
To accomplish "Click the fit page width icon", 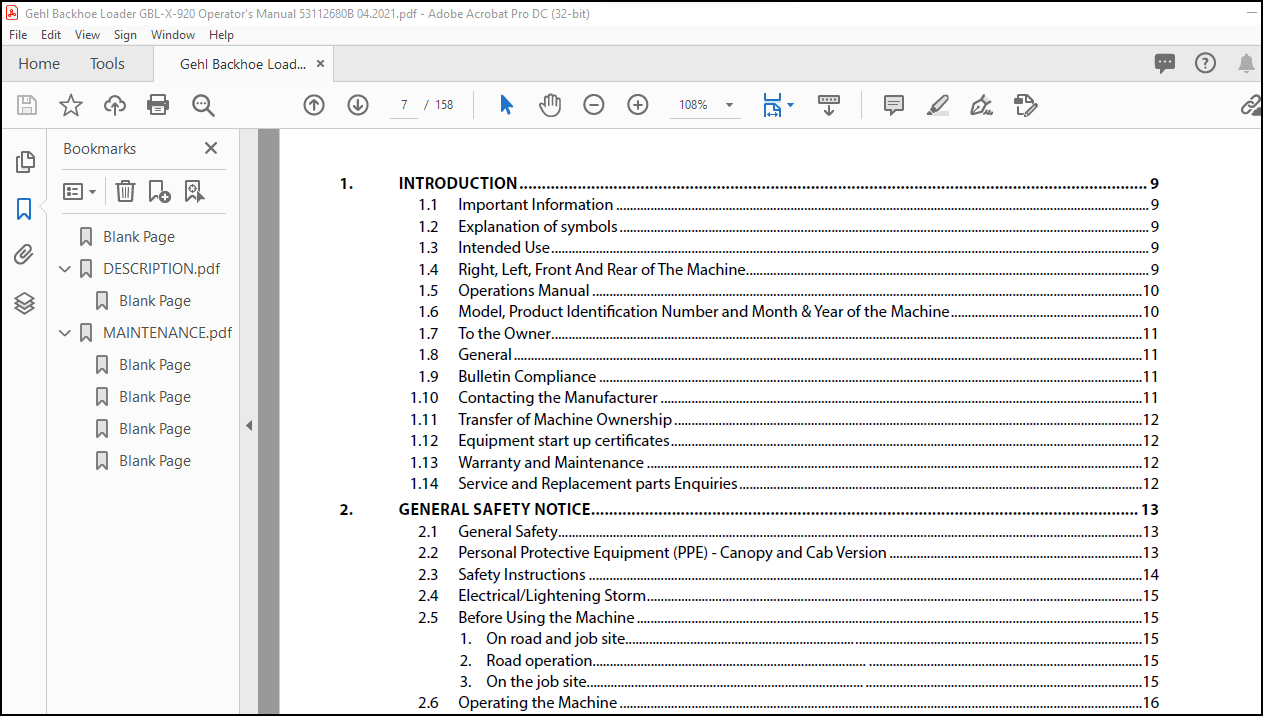I will coord(772,105).
